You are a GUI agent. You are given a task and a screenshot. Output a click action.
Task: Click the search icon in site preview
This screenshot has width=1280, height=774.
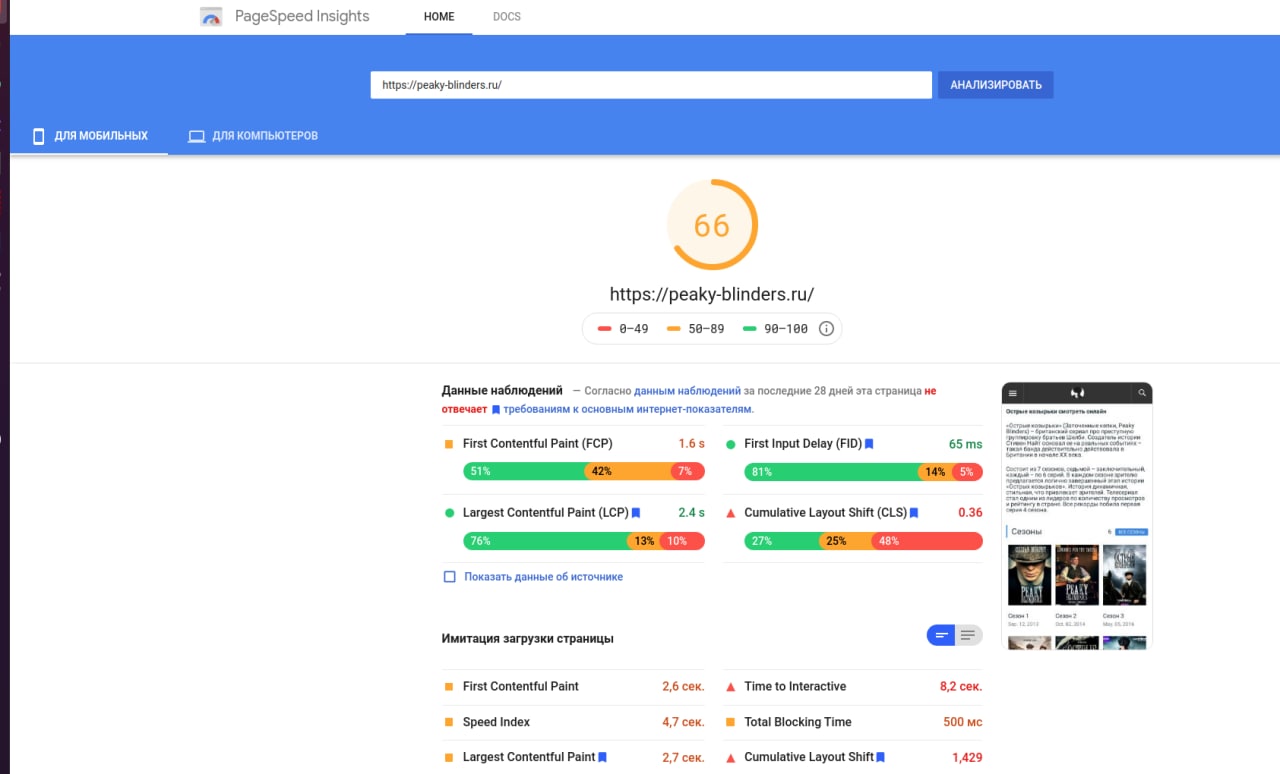(1142, 393)
